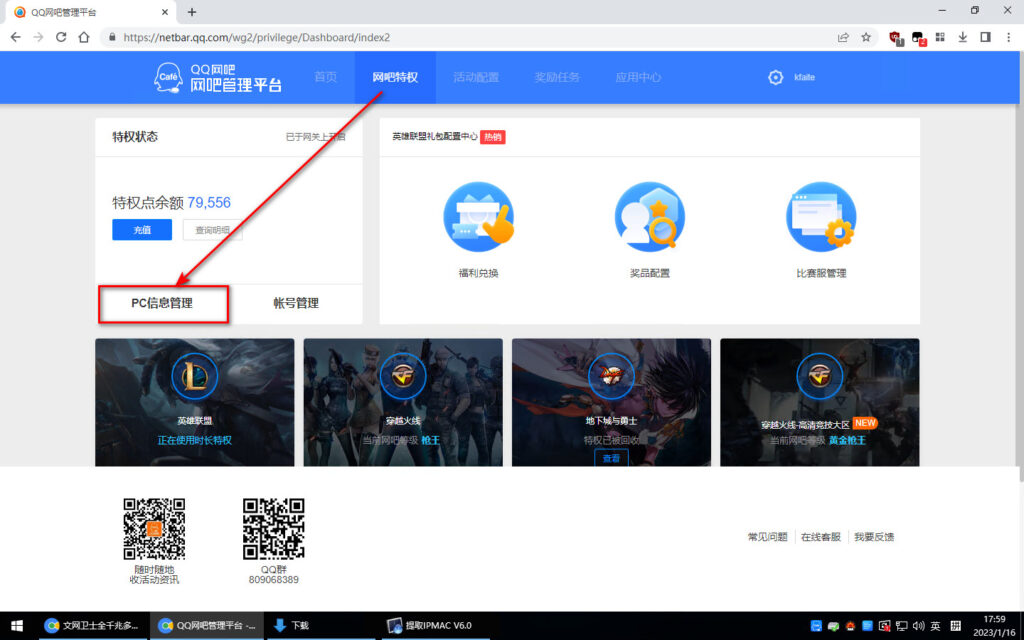
Task: Select the 英雄联盟 game card icon
Action: point(194,378)
